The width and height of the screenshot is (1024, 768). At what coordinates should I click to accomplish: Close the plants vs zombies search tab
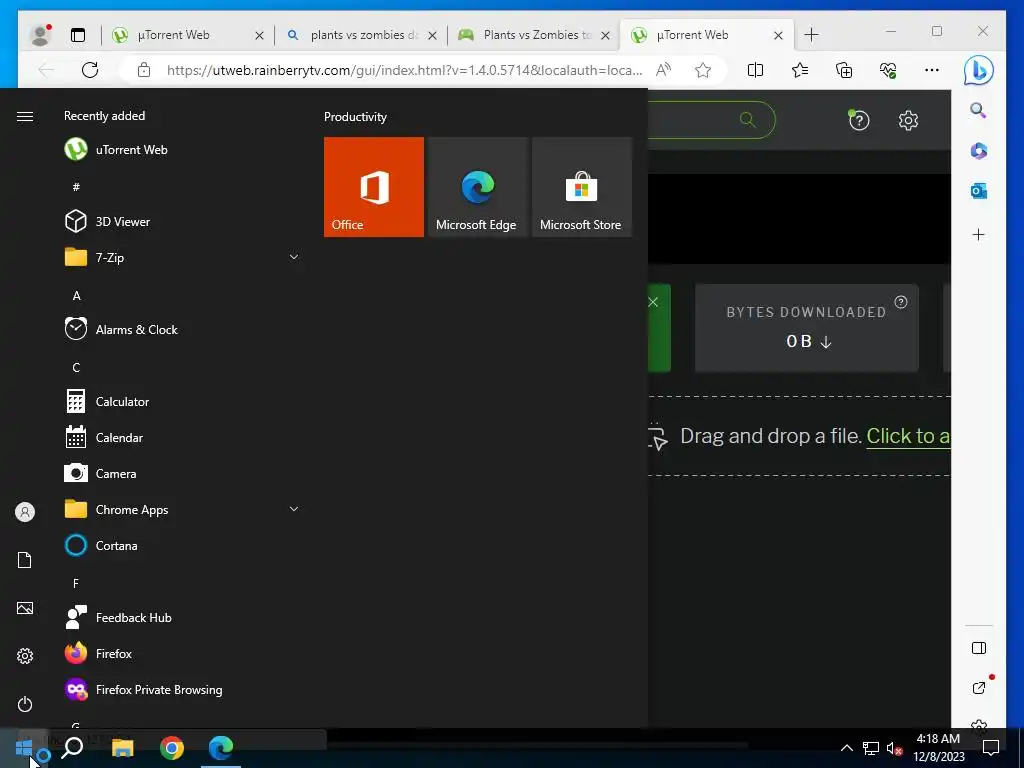432,35
